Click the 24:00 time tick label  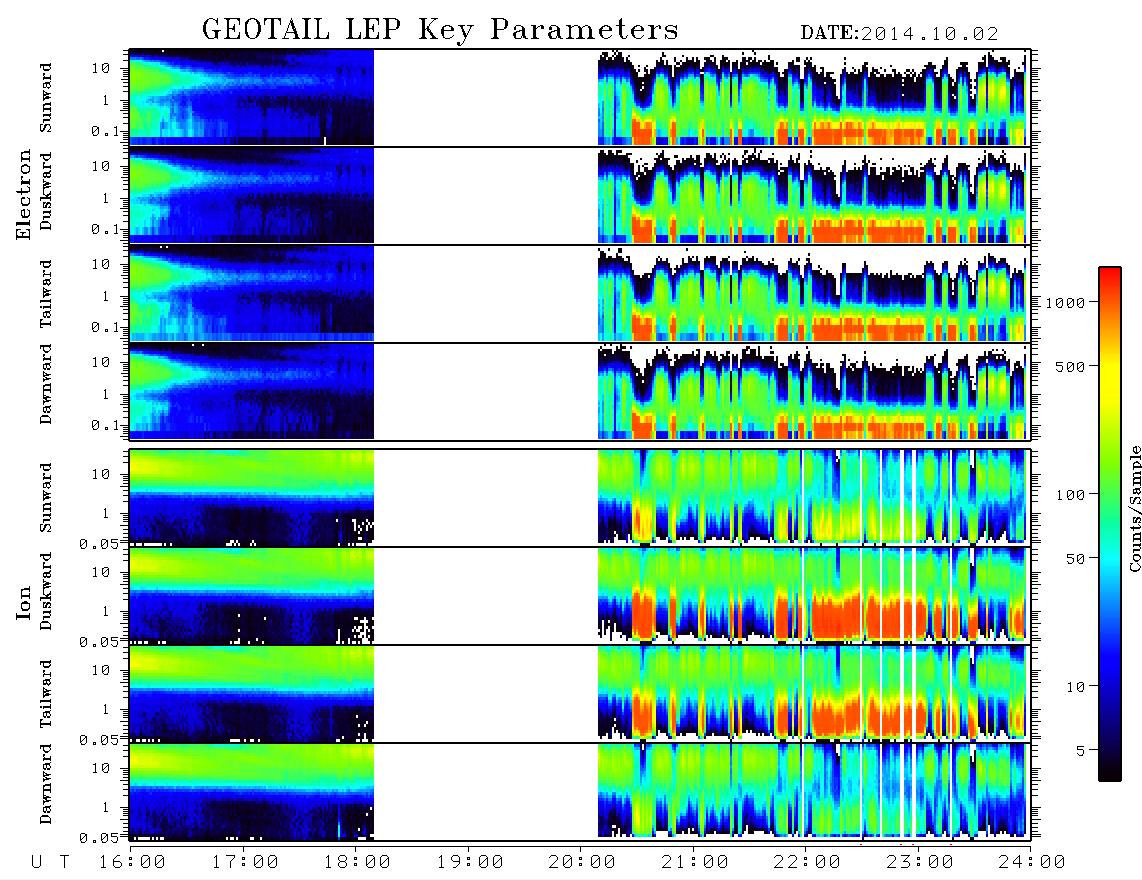(1032, 862)
